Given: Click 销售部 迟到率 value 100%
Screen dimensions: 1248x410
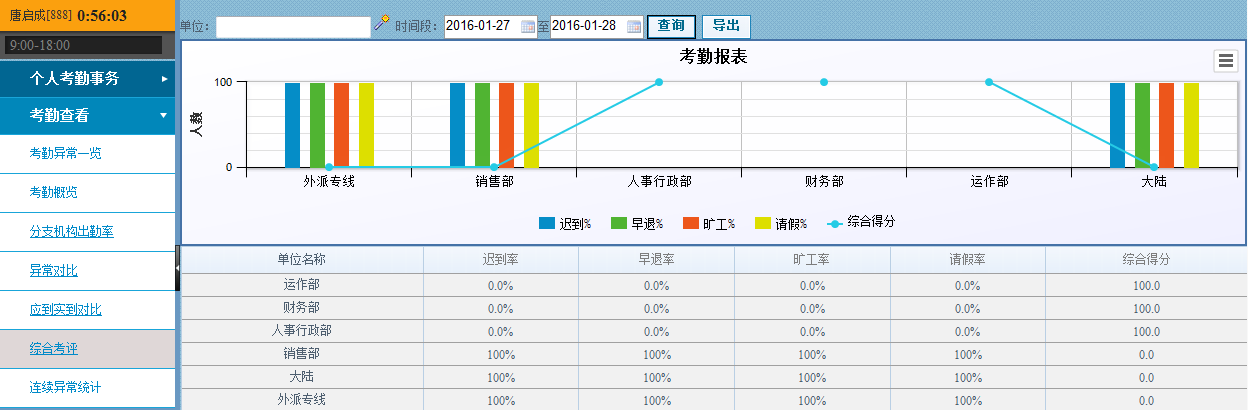Looking at the screenshot, I should pos(501,354).
